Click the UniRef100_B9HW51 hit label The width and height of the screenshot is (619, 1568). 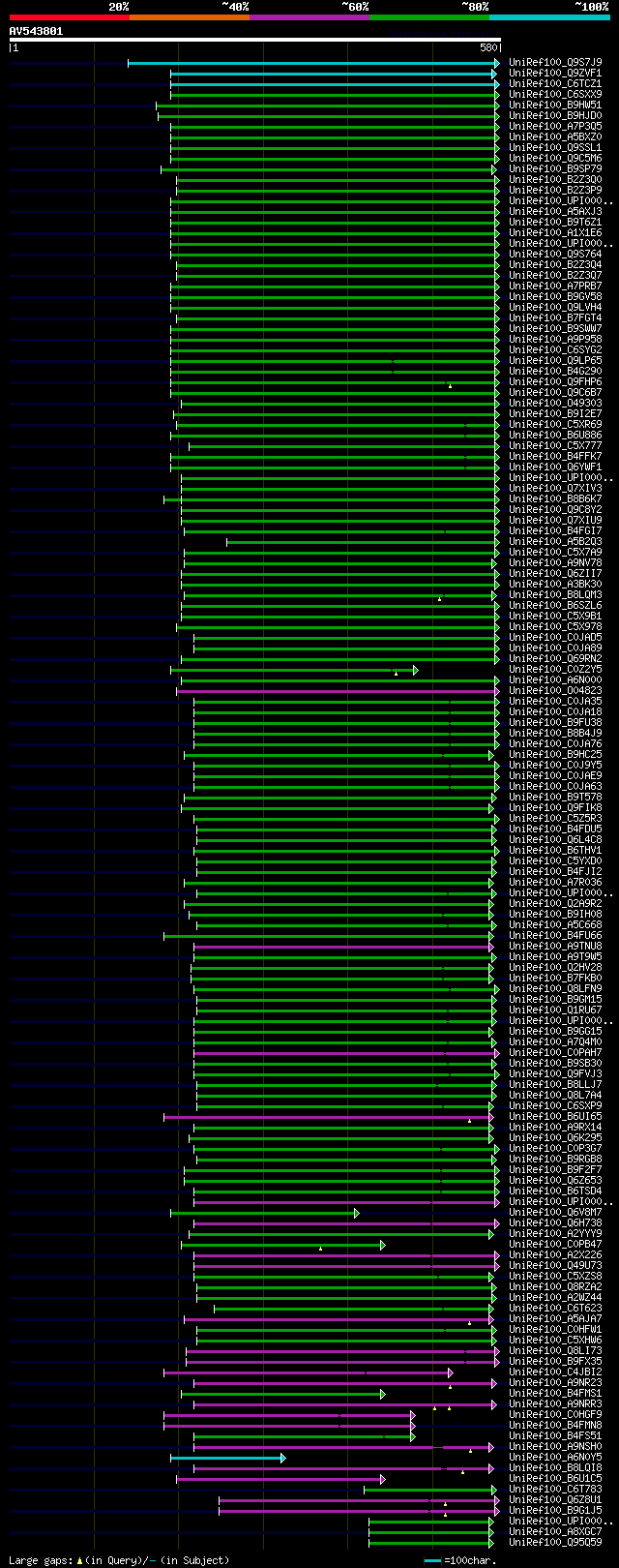click(555, 105)
